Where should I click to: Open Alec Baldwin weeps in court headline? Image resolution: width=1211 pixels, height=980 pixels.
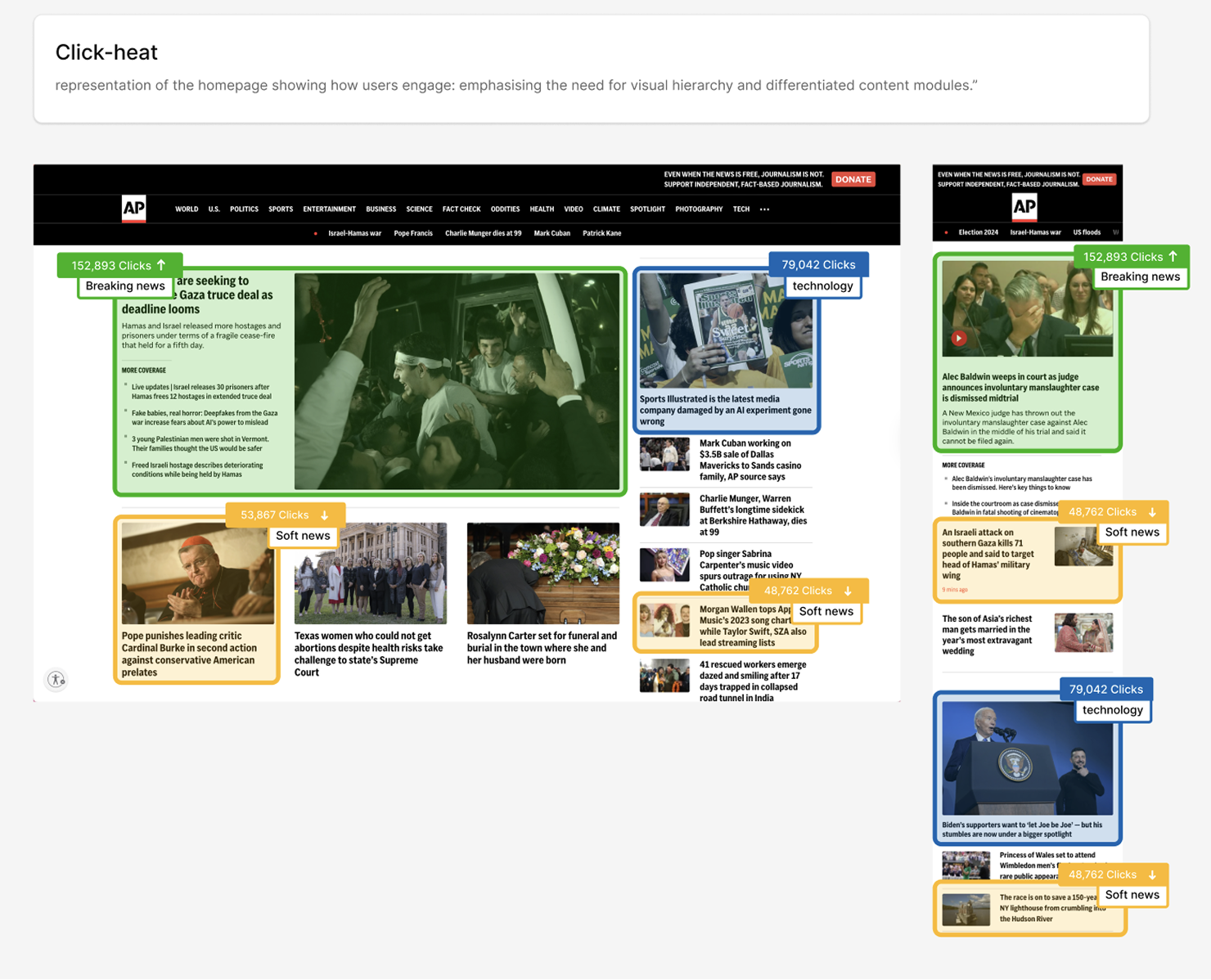tap(1020, 388)
